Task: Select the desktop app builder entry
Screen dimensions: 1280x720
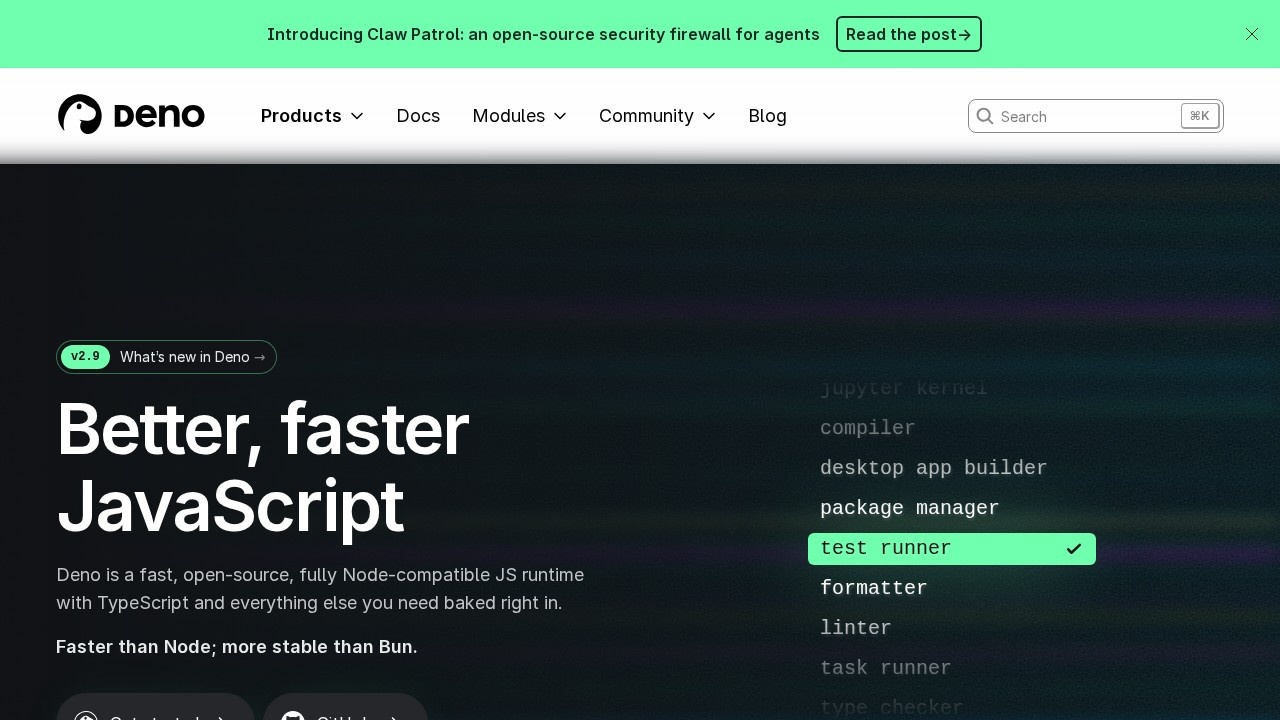Action: [x=934, y=468]
